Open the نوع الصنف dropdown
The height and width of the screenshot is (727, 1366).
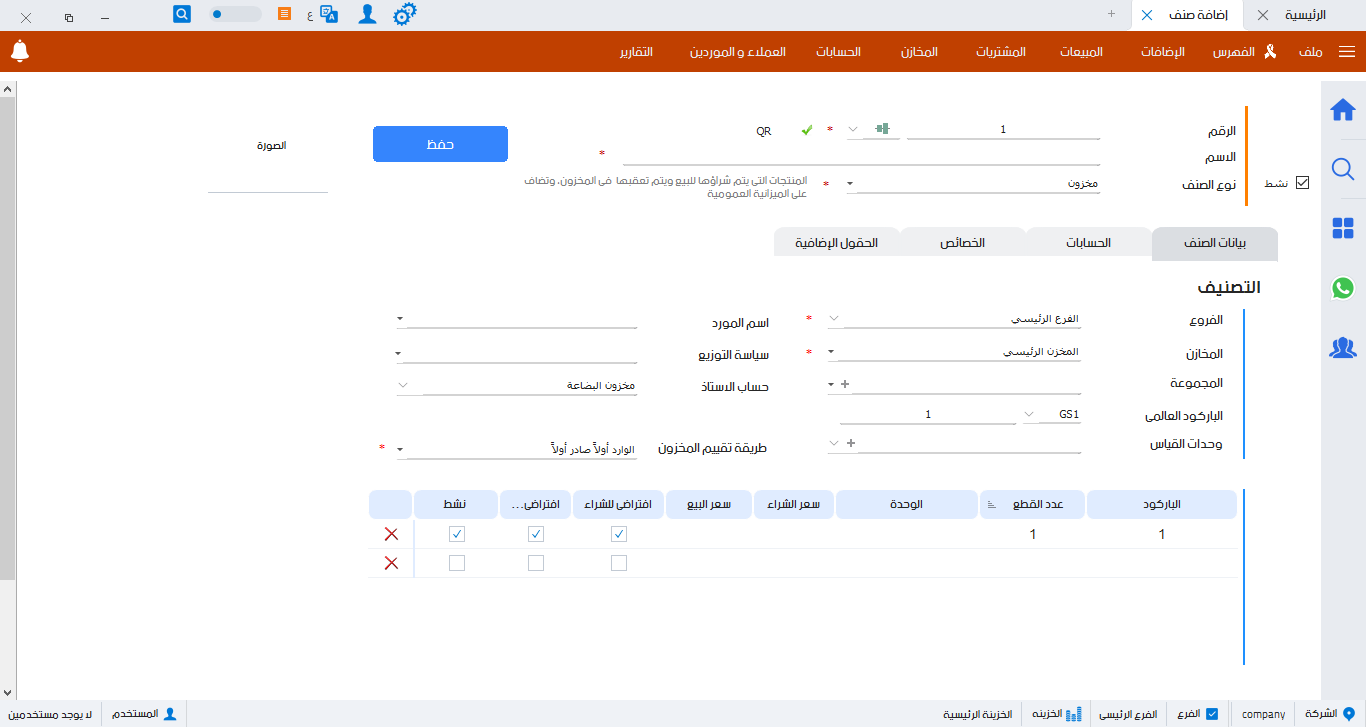849,184
